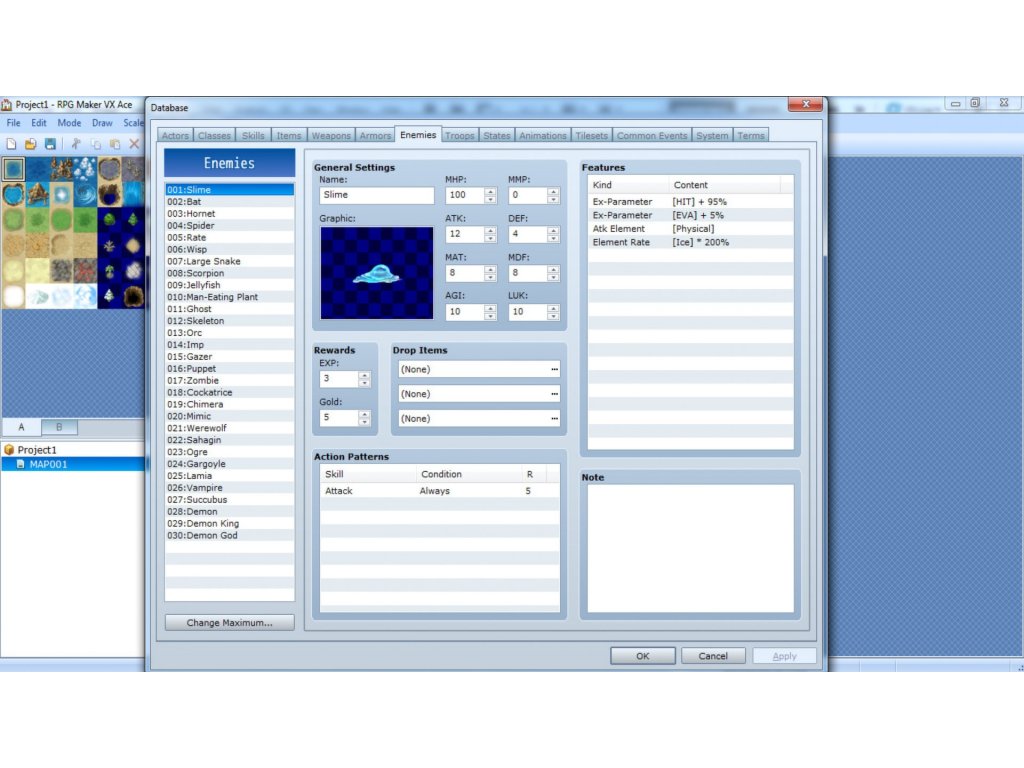The width and height of the screenshot is (1024, 768).
Task: Open the Mode menu
Action: pos(69,123)
